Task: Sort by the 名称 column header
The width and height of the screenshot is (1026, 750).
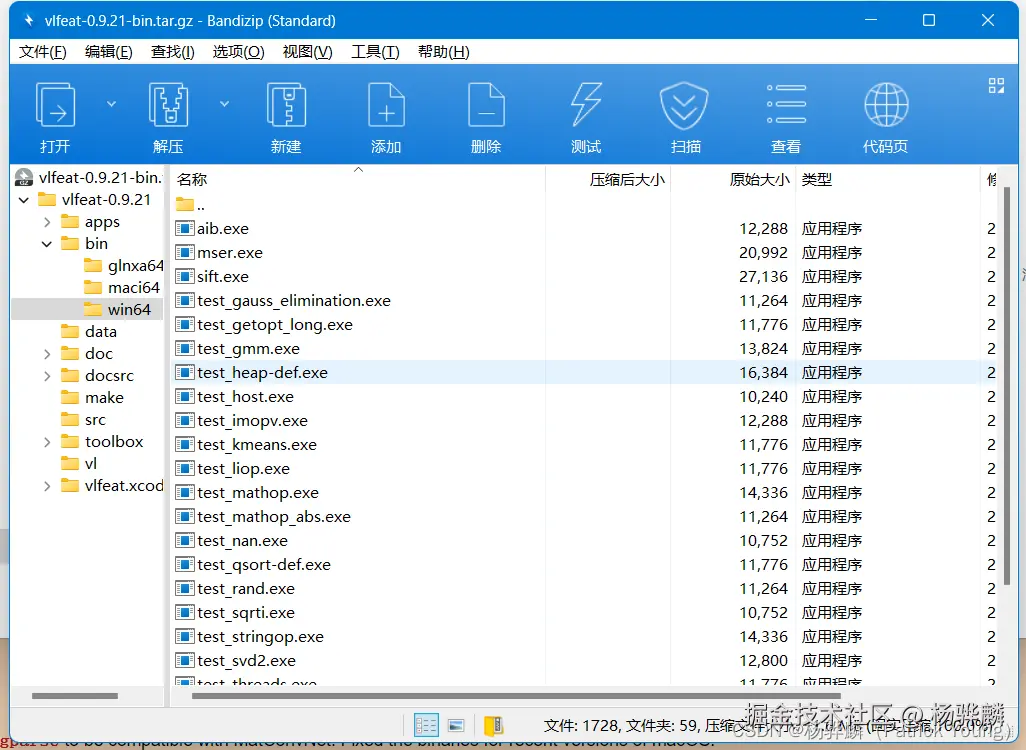Action: (x=358, y=179)
